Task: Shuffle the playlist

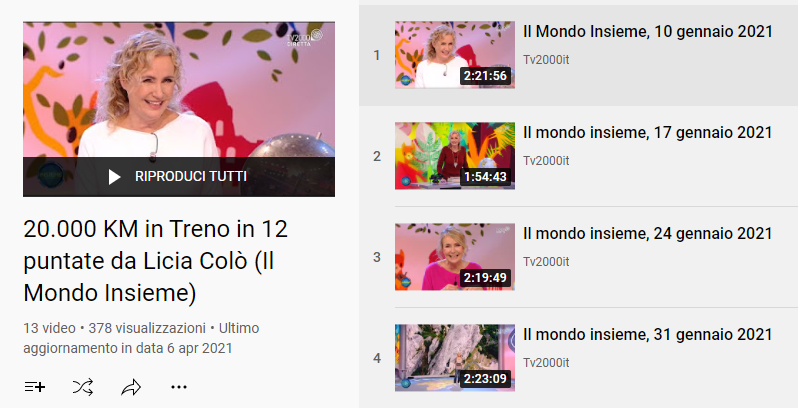Action: click(83, 387)
